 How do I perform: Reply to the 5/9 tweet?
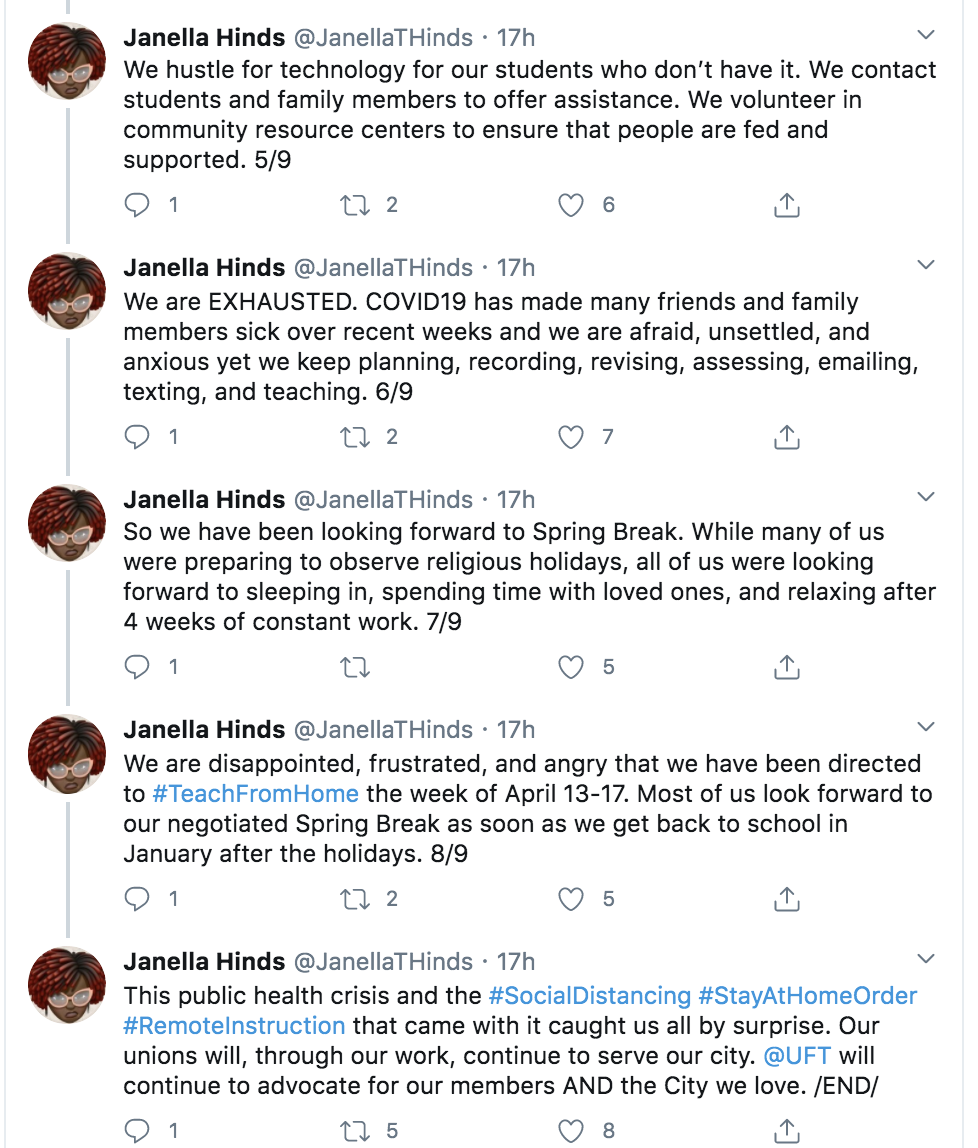137,206
